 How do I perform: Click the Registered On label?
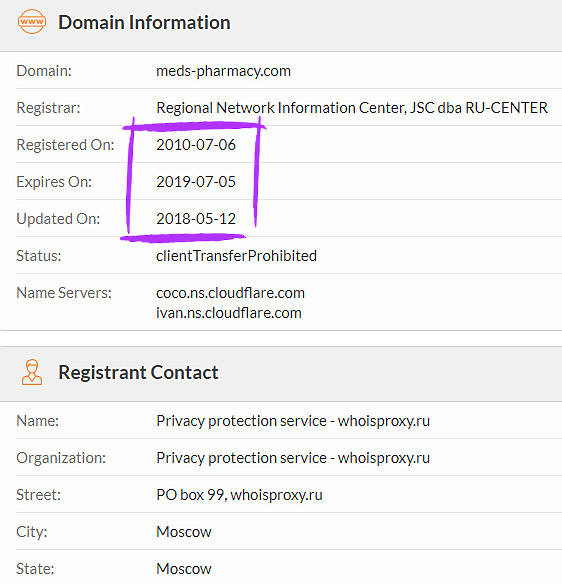pos(65,145)
